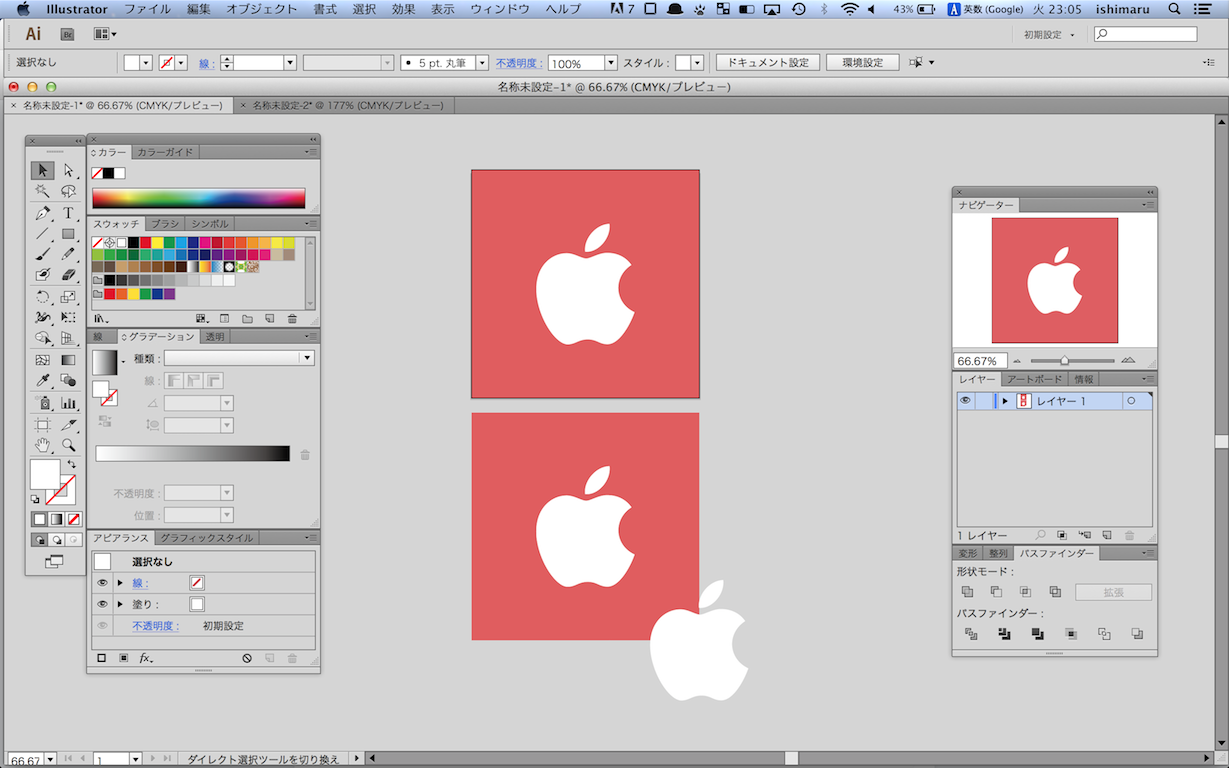Click gradient ramp bar in Gradient panel
The width and height of the screenshot is (1229, 768).
coord(193,454)
